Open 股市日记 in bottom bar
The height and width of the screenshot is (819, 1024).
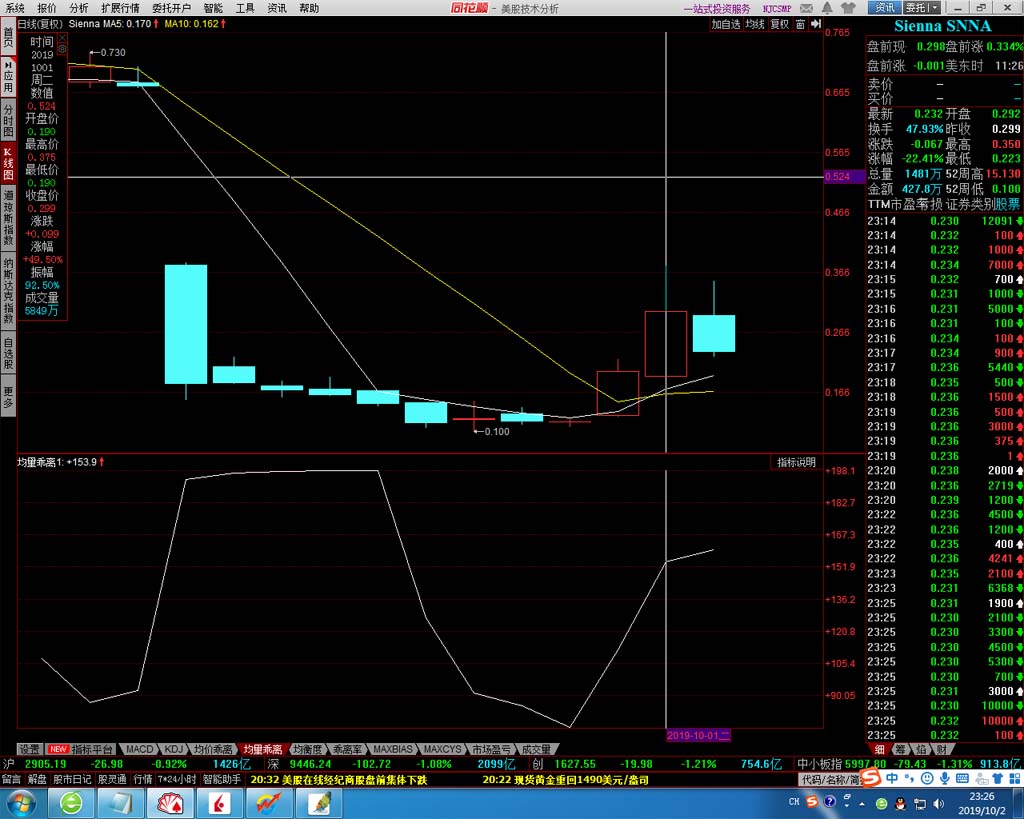pos(72,779)
